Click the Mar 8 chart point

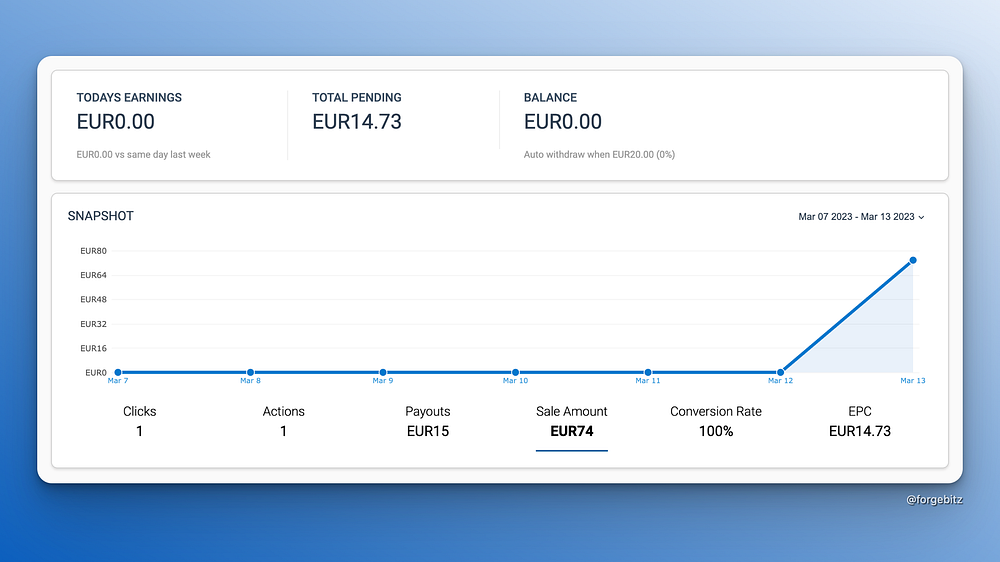point(251,373)
